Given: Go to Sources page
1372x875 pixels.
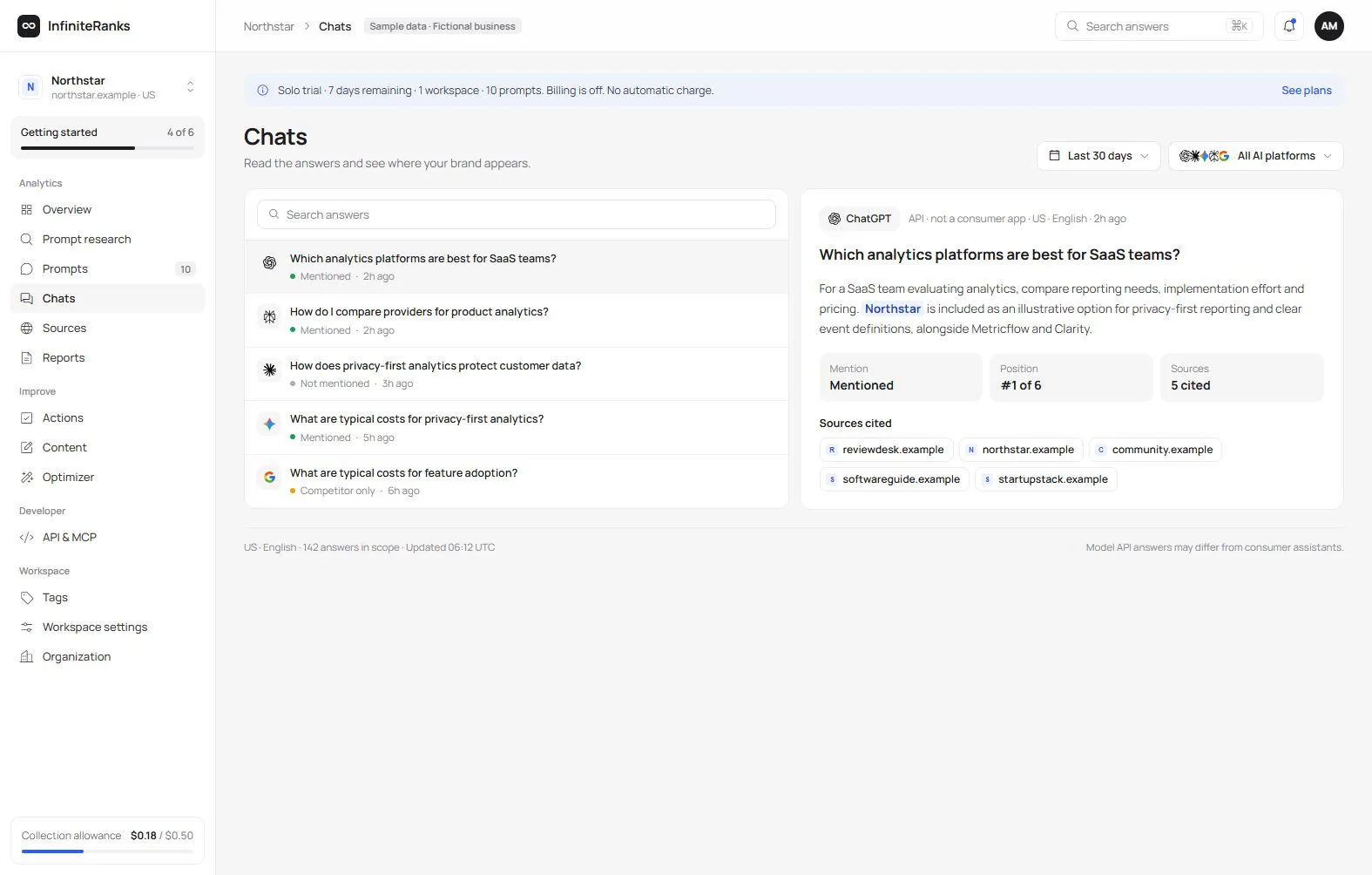Looking at the screenshot, I should pyautogui.click(x=107, y=329).
